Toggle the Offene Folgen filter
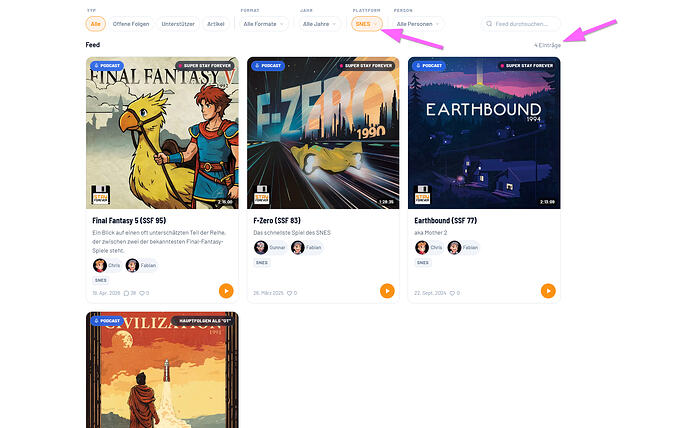This screenshot has width=690, height=428. [x=131, y=24]
